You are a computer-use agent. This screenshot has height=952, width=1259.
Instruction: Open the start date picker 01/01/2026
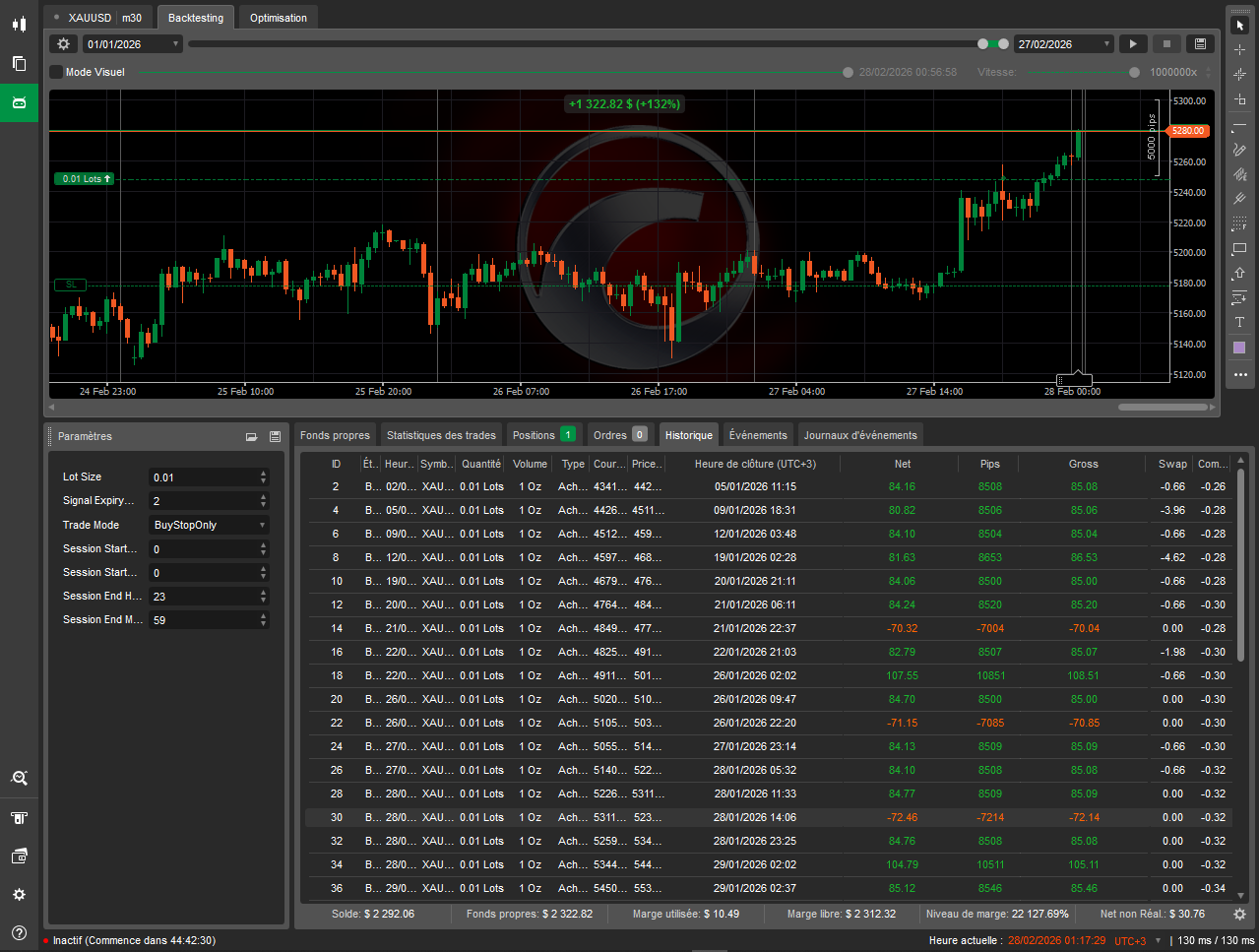[x=131, y=43]
